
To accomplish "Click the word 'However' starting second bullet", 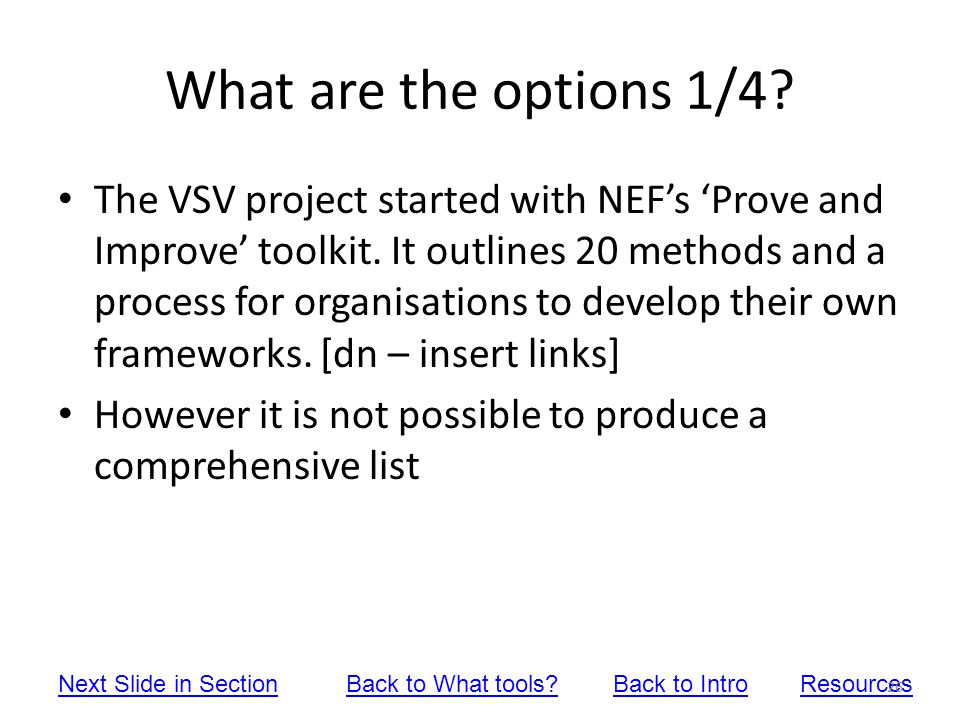I will tap(172, 415).
